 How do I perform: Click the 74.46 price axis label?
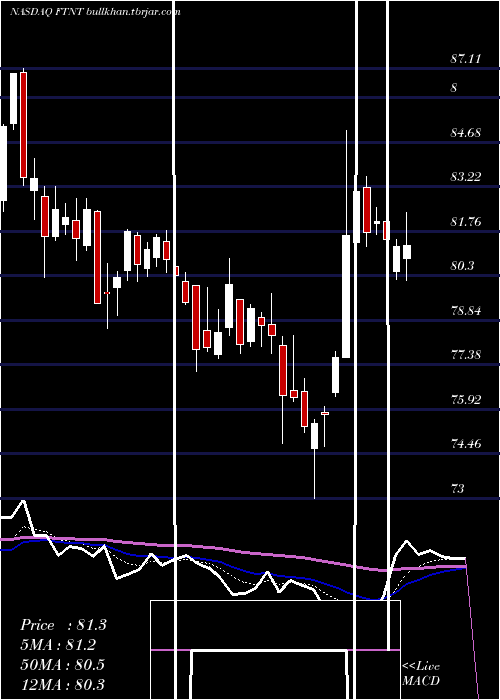pos(466,444)
